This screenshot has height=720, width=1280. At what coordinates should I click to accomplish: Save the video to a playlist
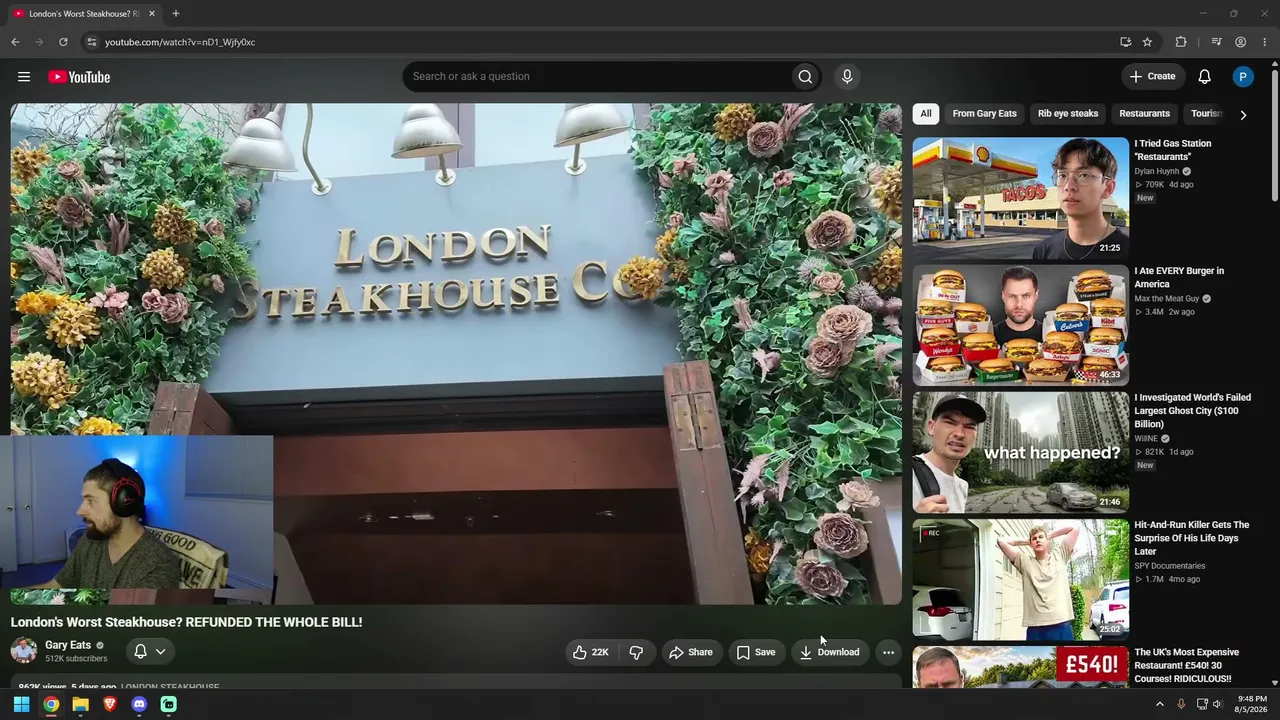756,652
